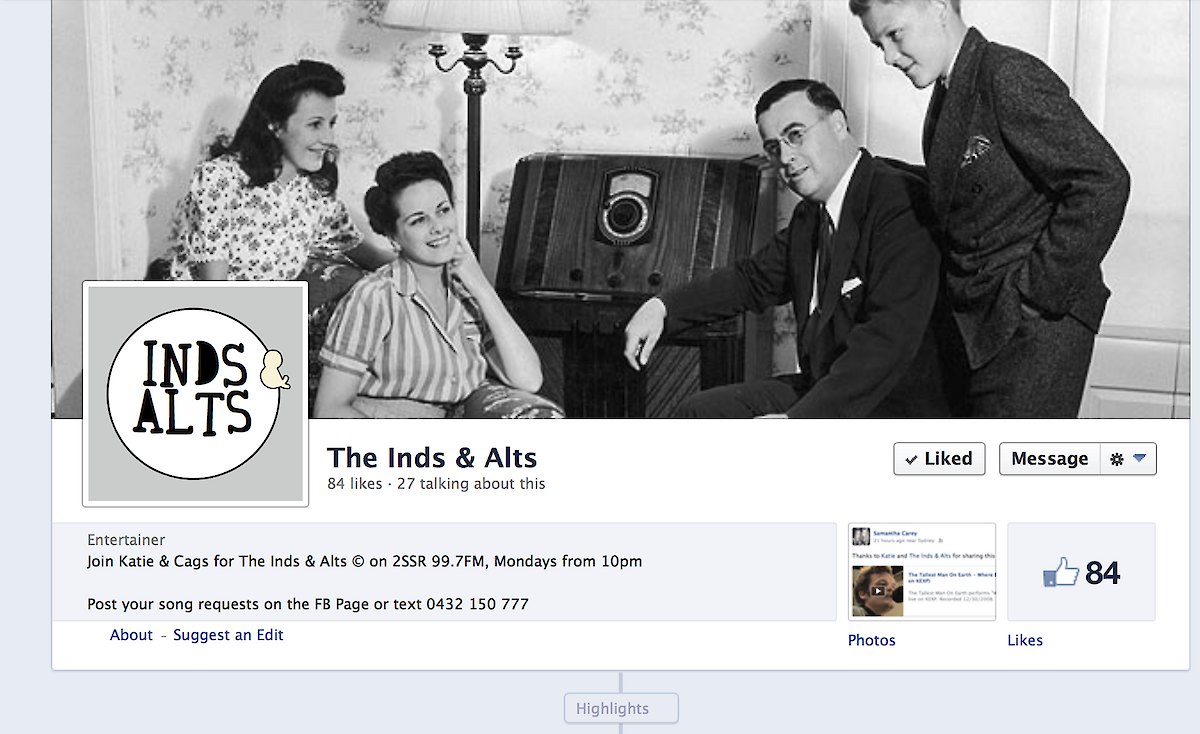
Task: Open the Highlights dropdown on the timeline
Action: coord(621,708)
